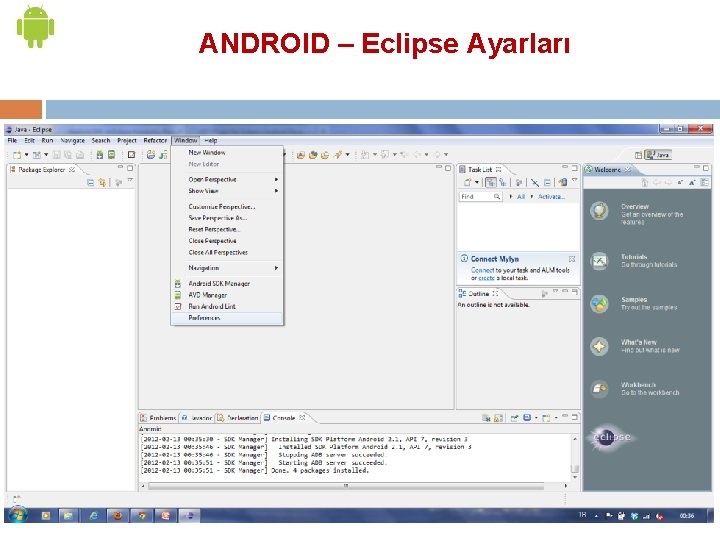This screenshot has width=720, height=540.
Task: Click the Synchronize icon in Task List
Action: click(562, 182)
